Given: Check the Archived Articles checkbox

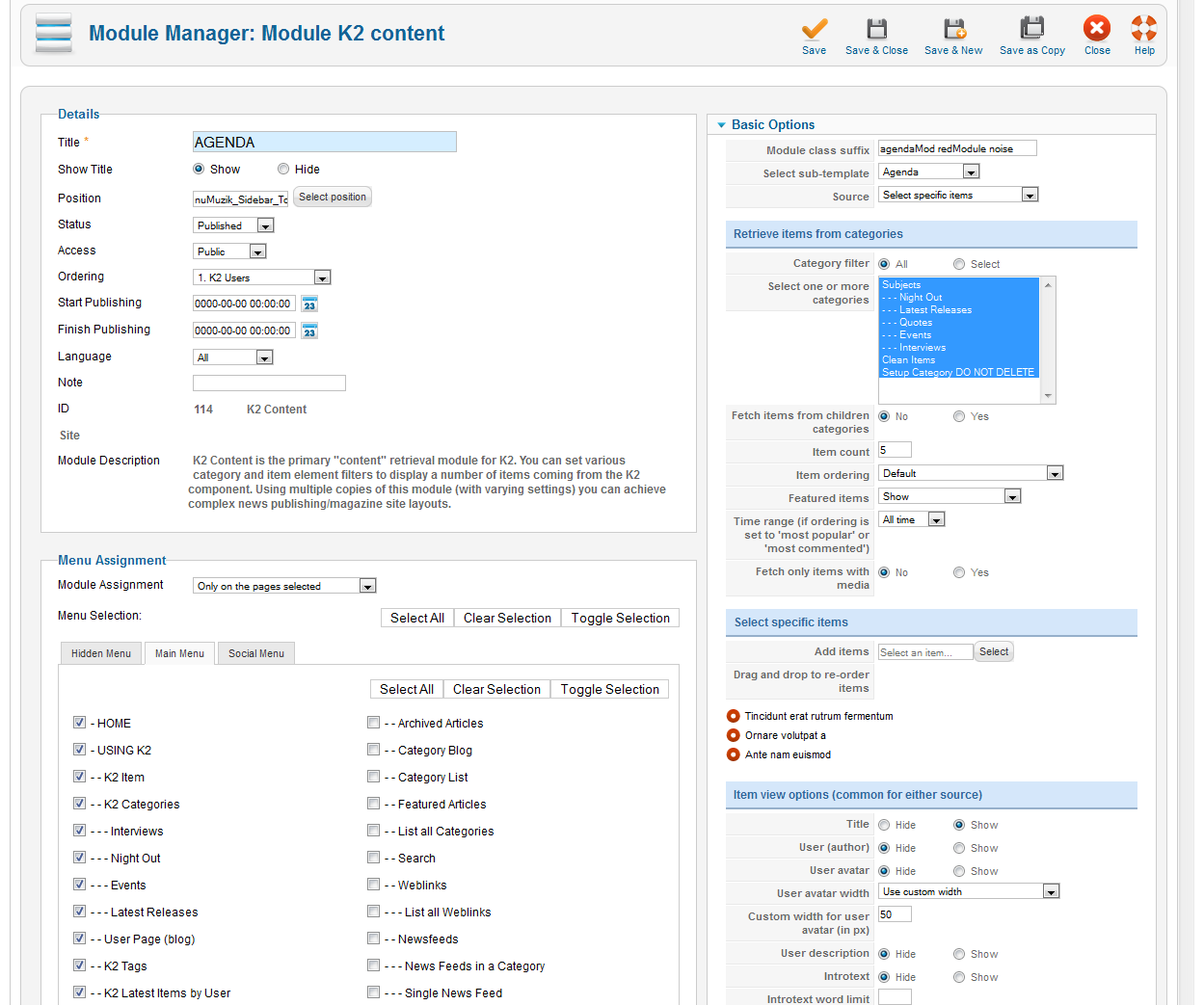Looking at the screenshot, I should click(373, 723).
